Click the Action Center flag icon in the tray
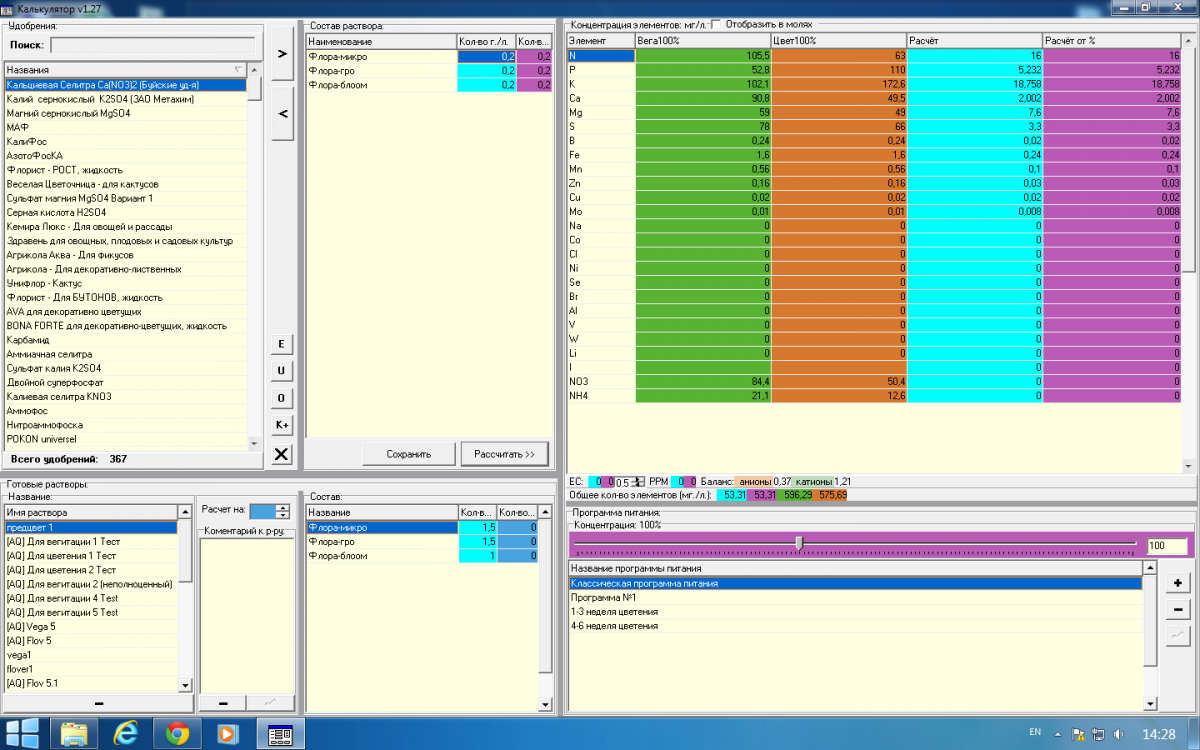 (x=1077, y=734)
